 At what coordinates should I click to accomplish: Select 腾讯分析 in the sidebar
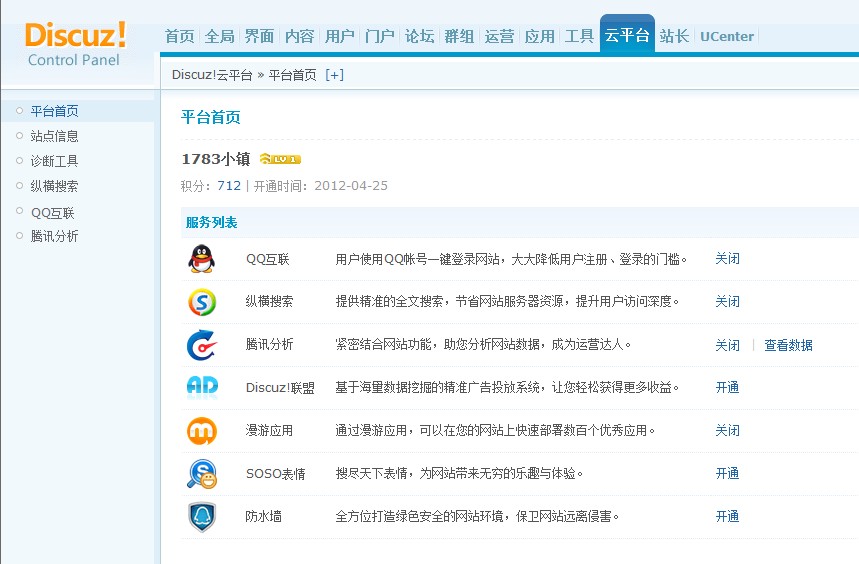[54, 236]
